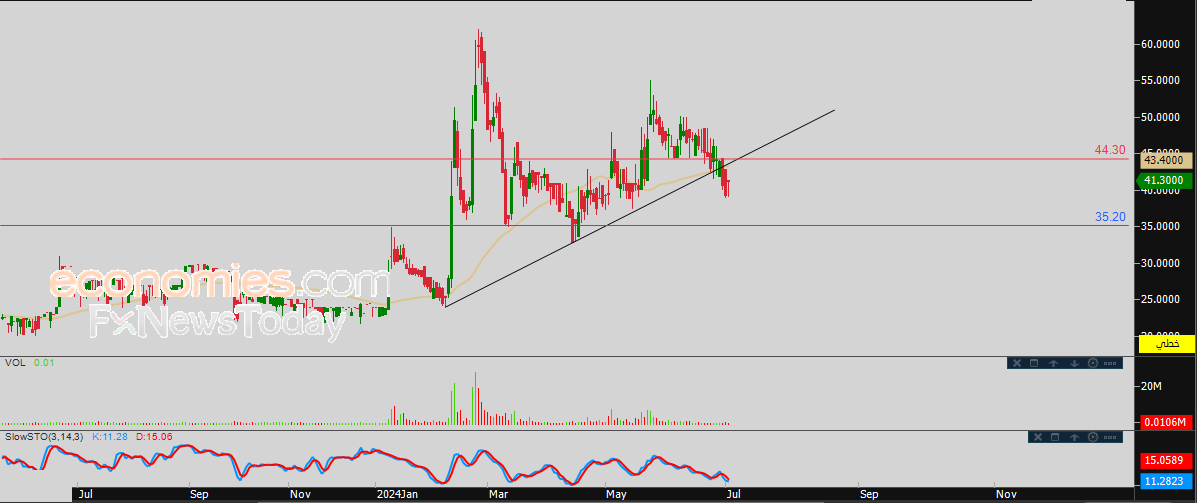Move the SlowSTO panel up

coord(1074,437)
